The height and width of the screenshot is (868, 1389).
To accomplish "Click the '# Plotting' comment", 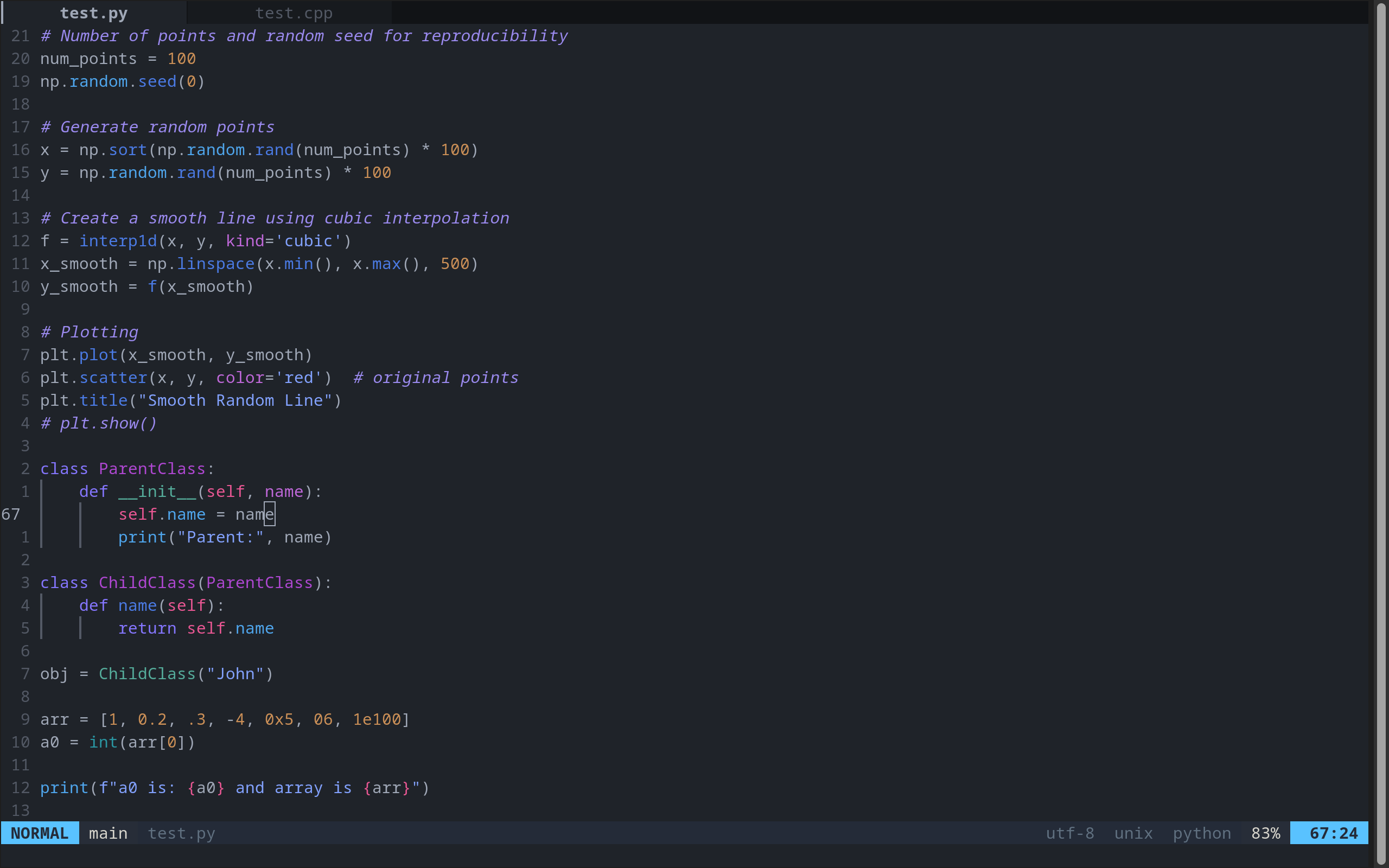I will click(89, 332).
